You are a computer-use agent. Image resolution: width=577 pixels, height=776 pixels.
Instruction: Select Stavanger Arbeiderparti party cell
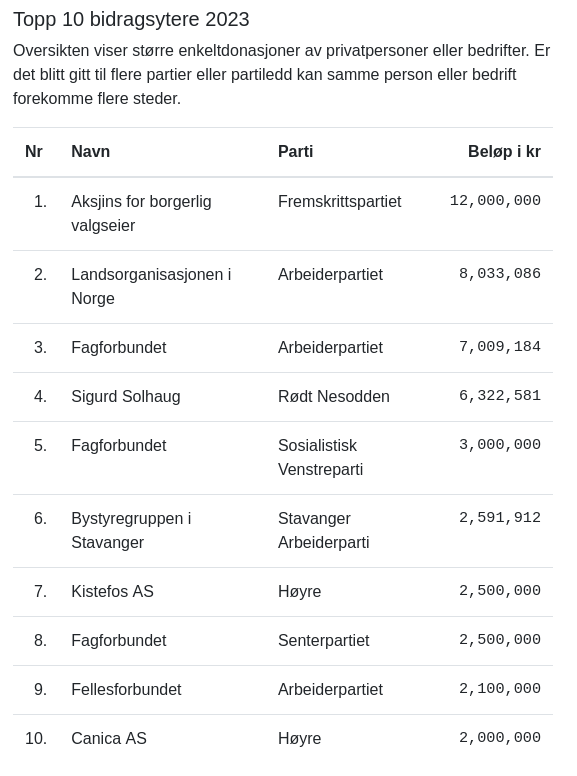click(x=324, y=530)
